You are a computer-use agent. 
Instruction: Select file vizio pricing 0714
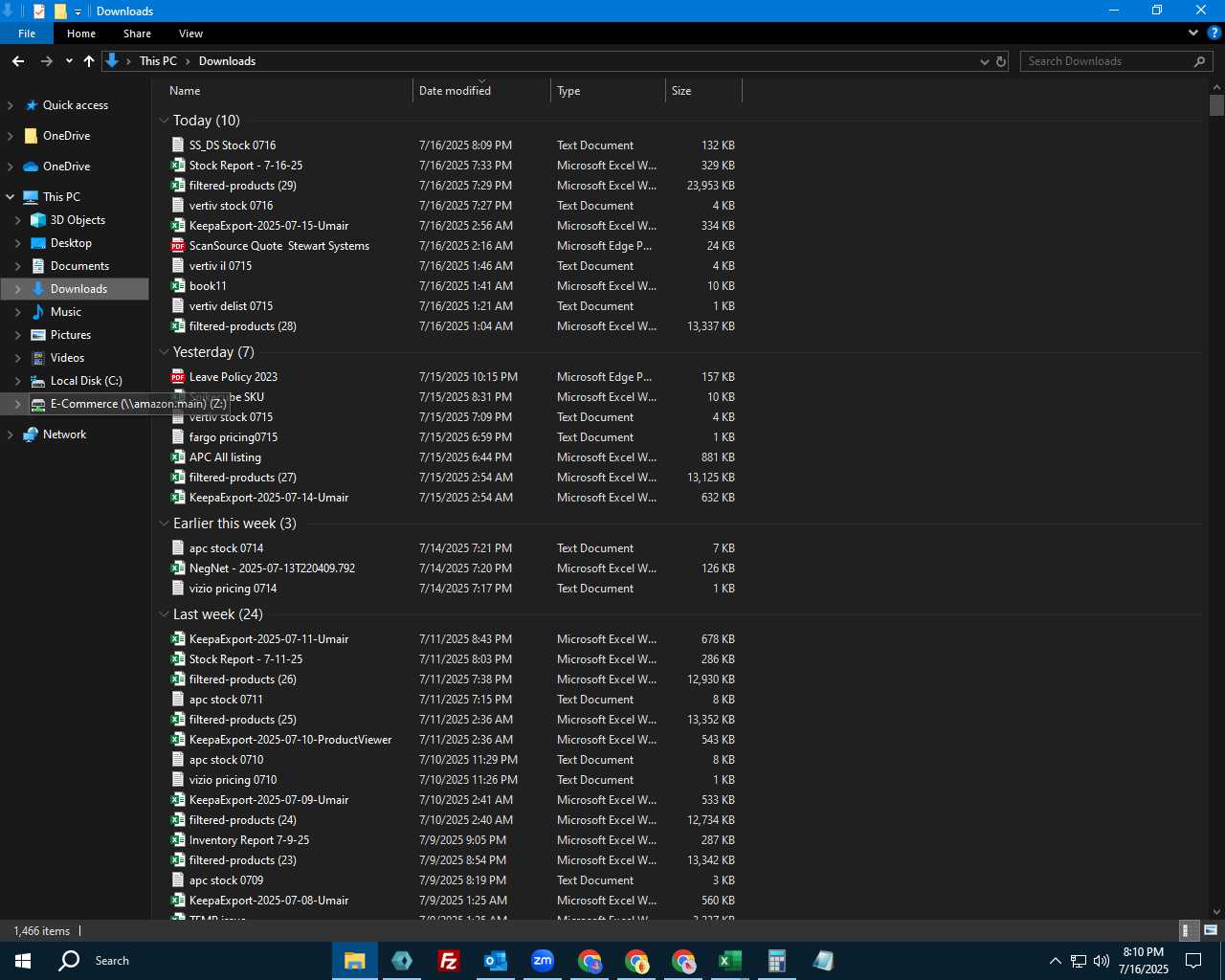point(233,589)
